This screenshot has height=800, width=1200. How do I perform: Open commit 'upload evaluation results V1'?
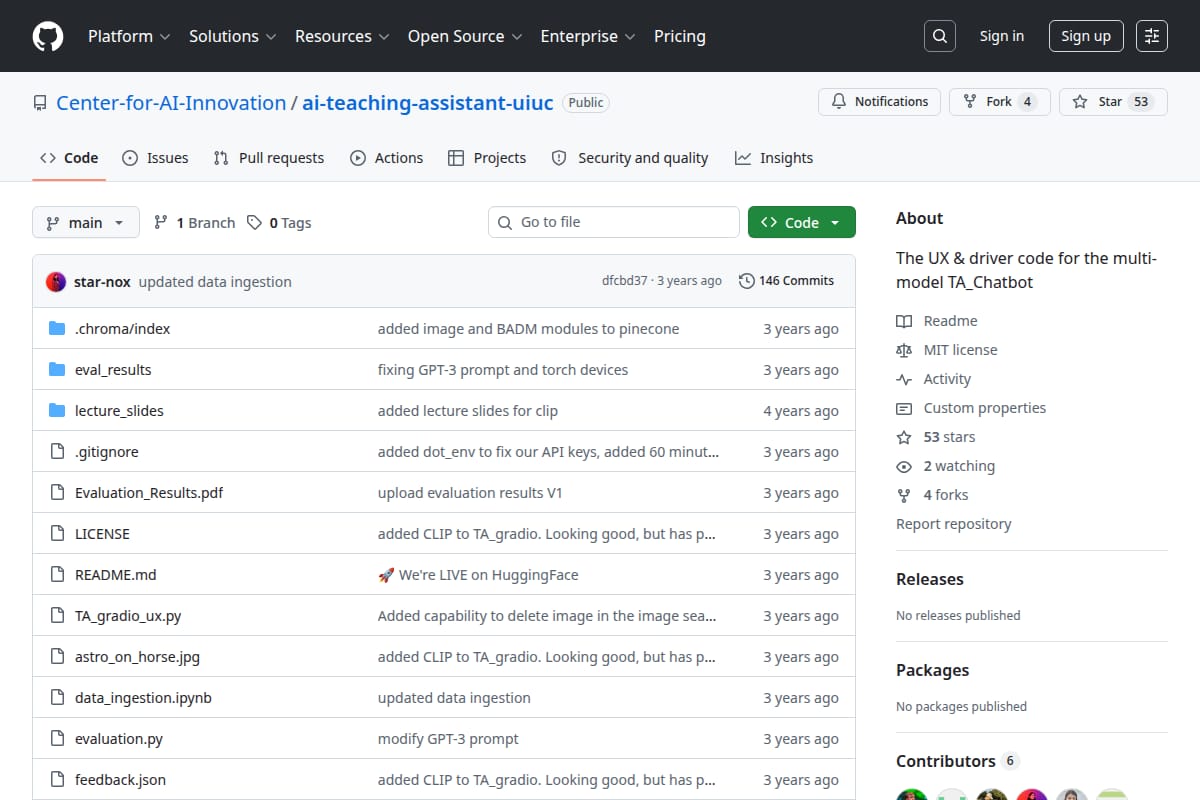point(470,493)
